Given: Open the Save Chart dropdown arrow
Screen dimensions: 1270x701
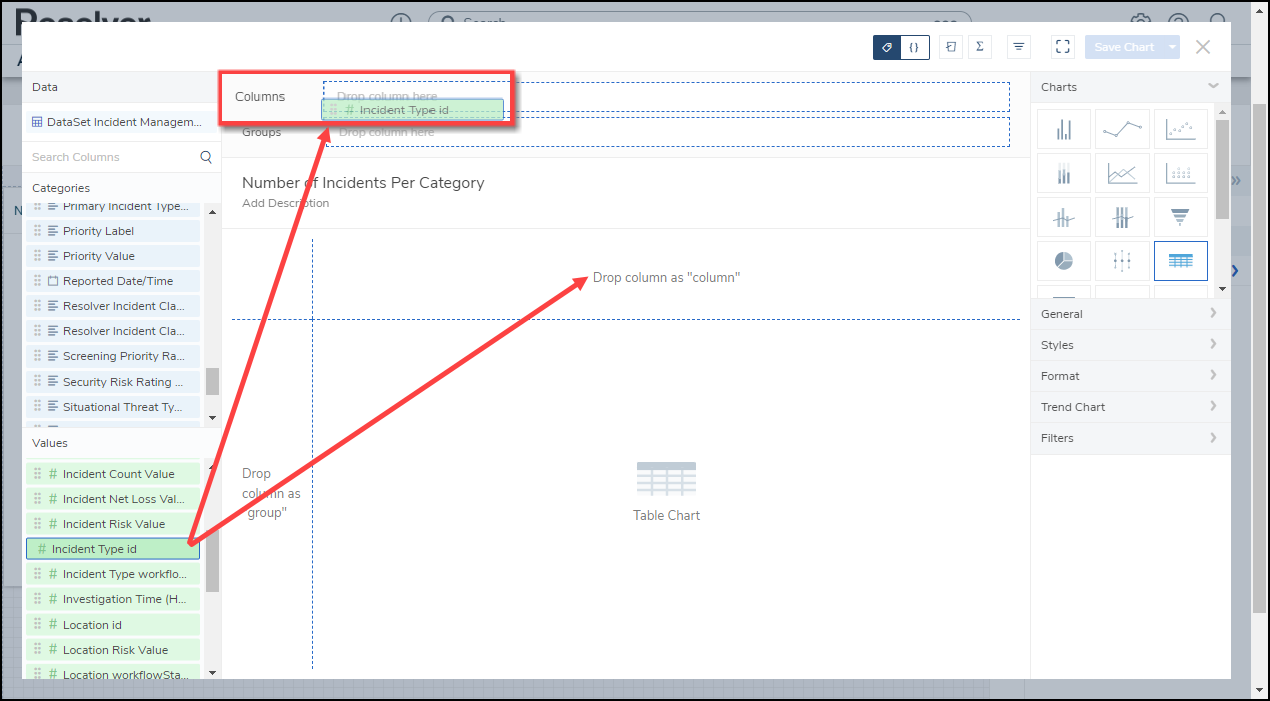Looking at the screenshot, I should [1172, 47].
